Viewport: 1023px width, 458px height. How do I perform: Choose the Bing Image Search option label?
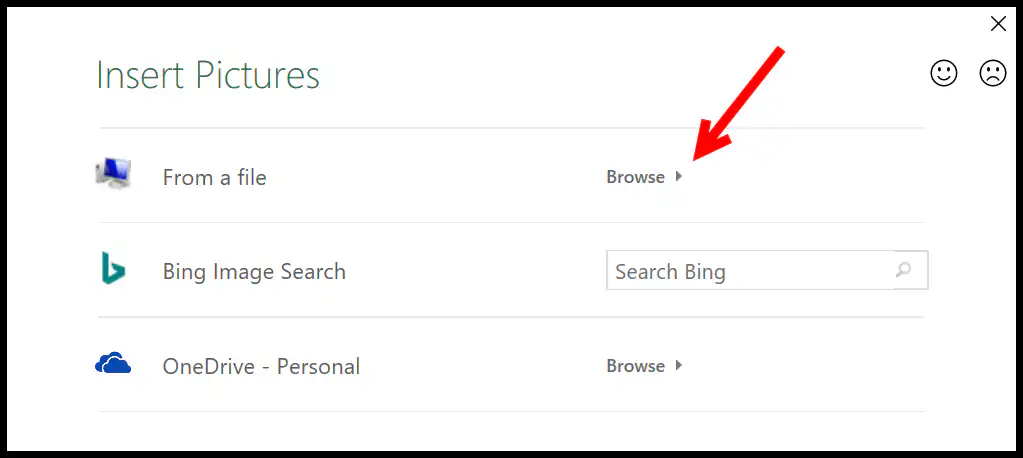[254, 271]
